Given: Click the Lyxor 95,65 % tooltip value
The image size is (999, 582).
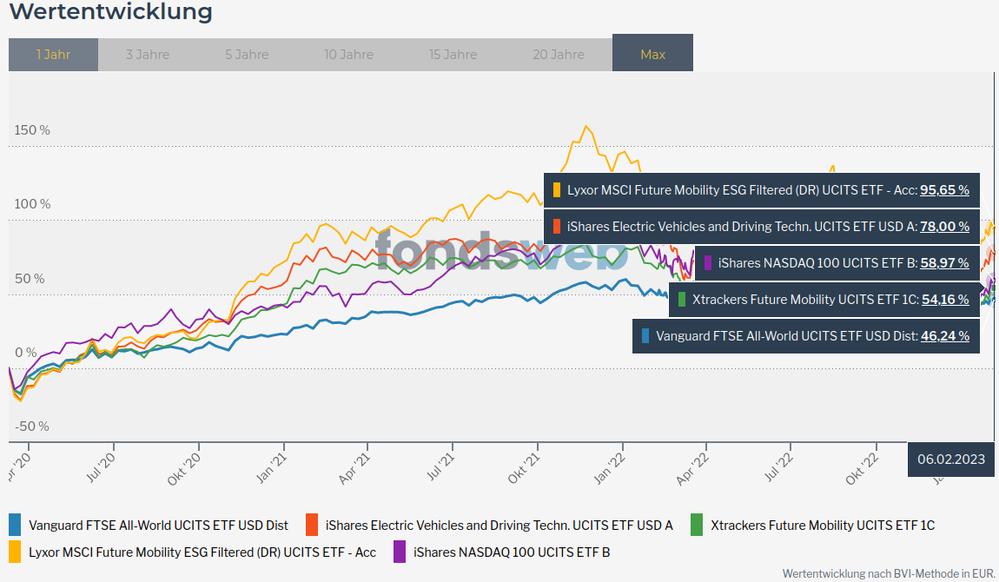Looking at the screenshot, I should click(944, 189).
